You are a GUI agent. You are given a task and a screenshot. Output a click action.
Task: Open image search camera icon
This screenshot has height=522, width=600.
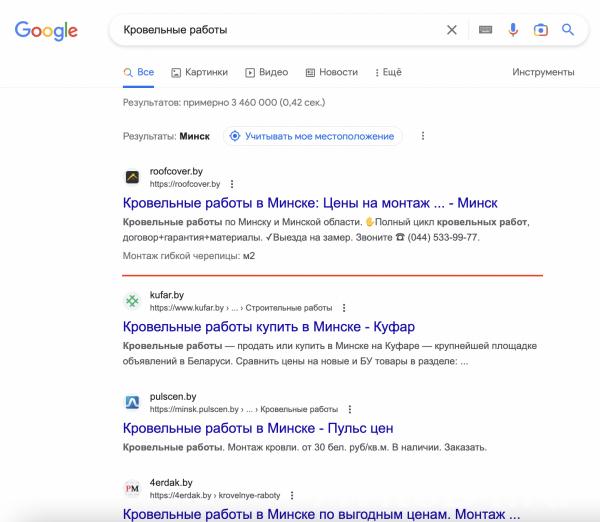coord(540,30)
